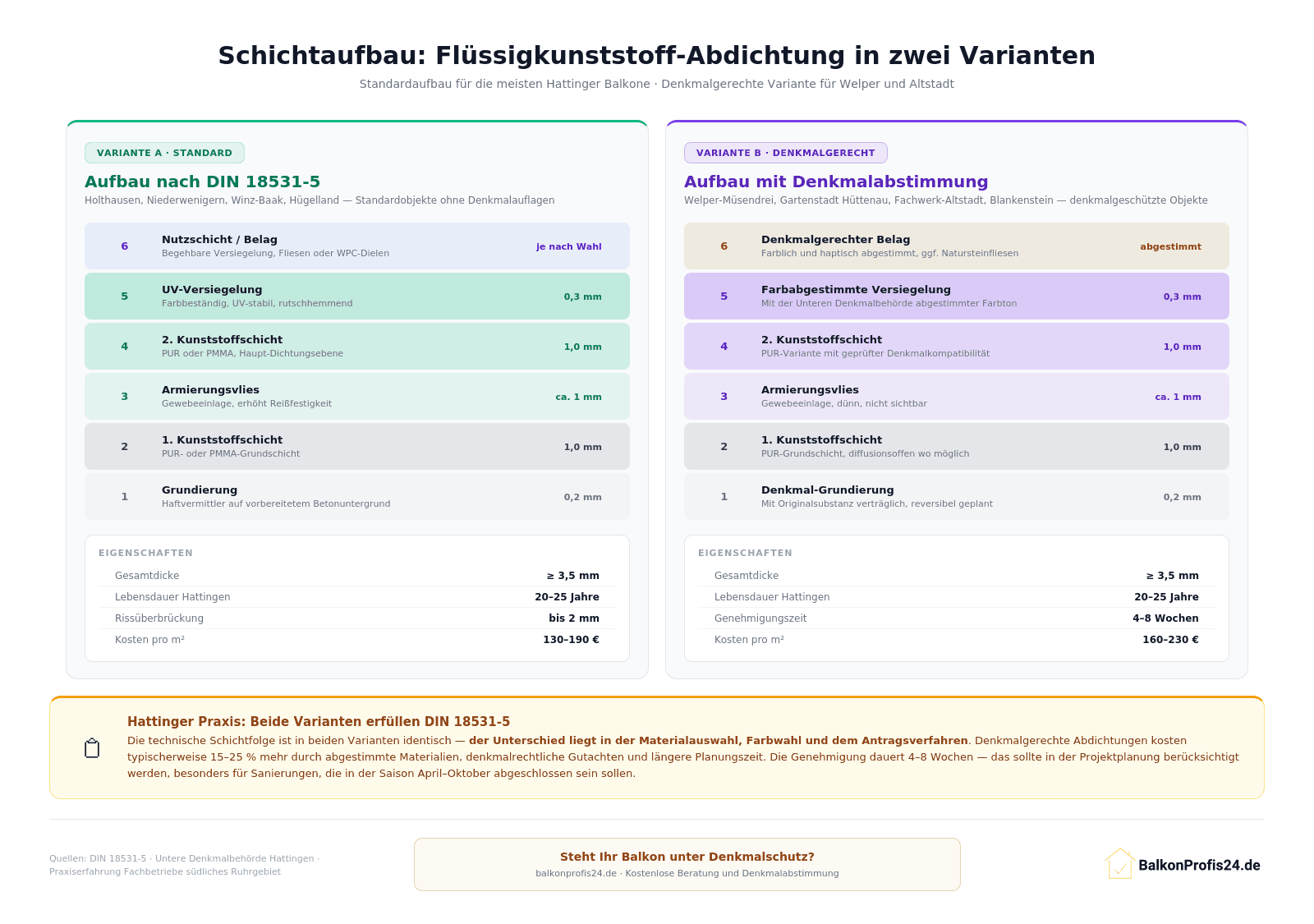
Task: Click 'Steht Ihr Balkon unter Denkmalschutz?' button
Action: tap(687, 856)
